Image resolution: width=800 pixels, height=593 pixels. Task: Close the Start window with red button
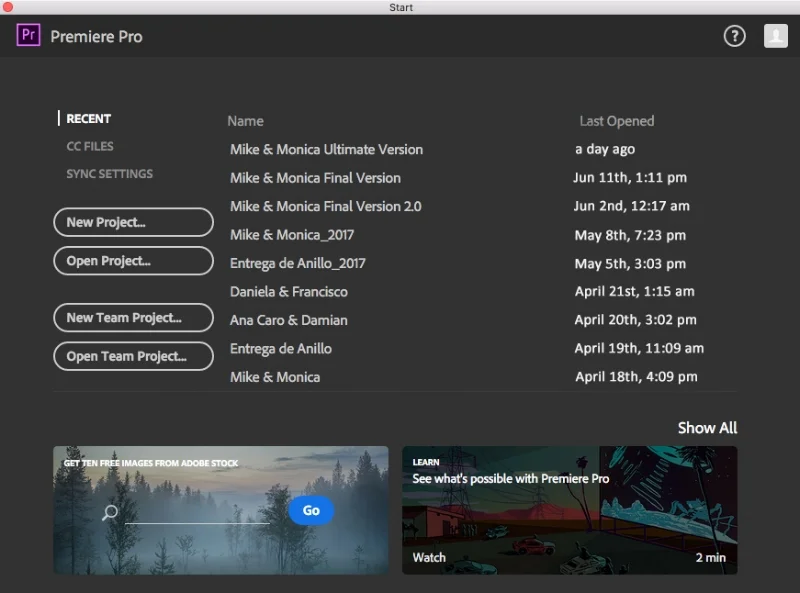tap(8, 7)
